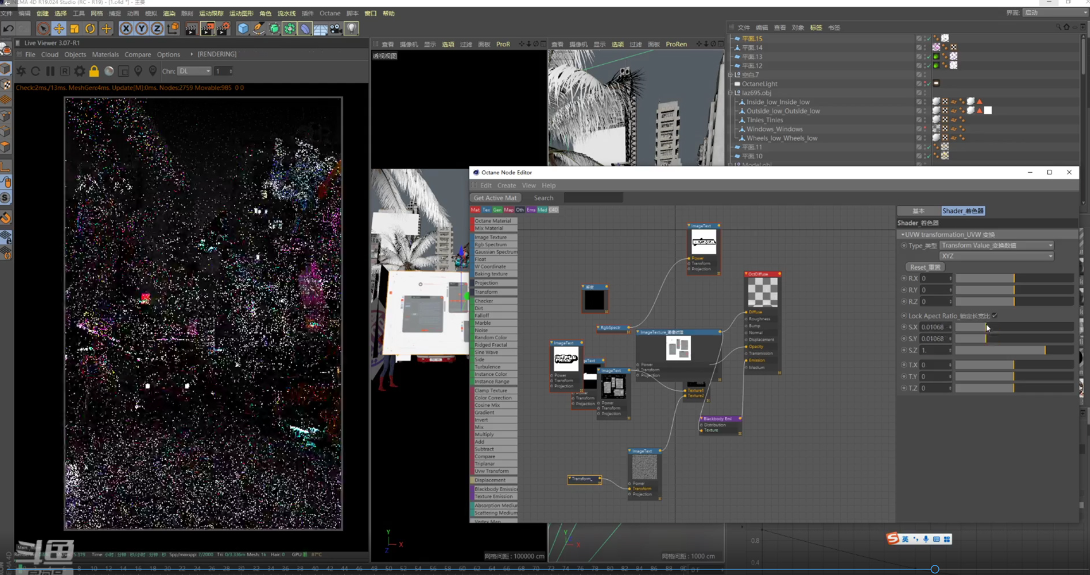Viewport: 1090px width, 575px height.
Task: Open Live Viewer Cloud menu
Action: 50,54
